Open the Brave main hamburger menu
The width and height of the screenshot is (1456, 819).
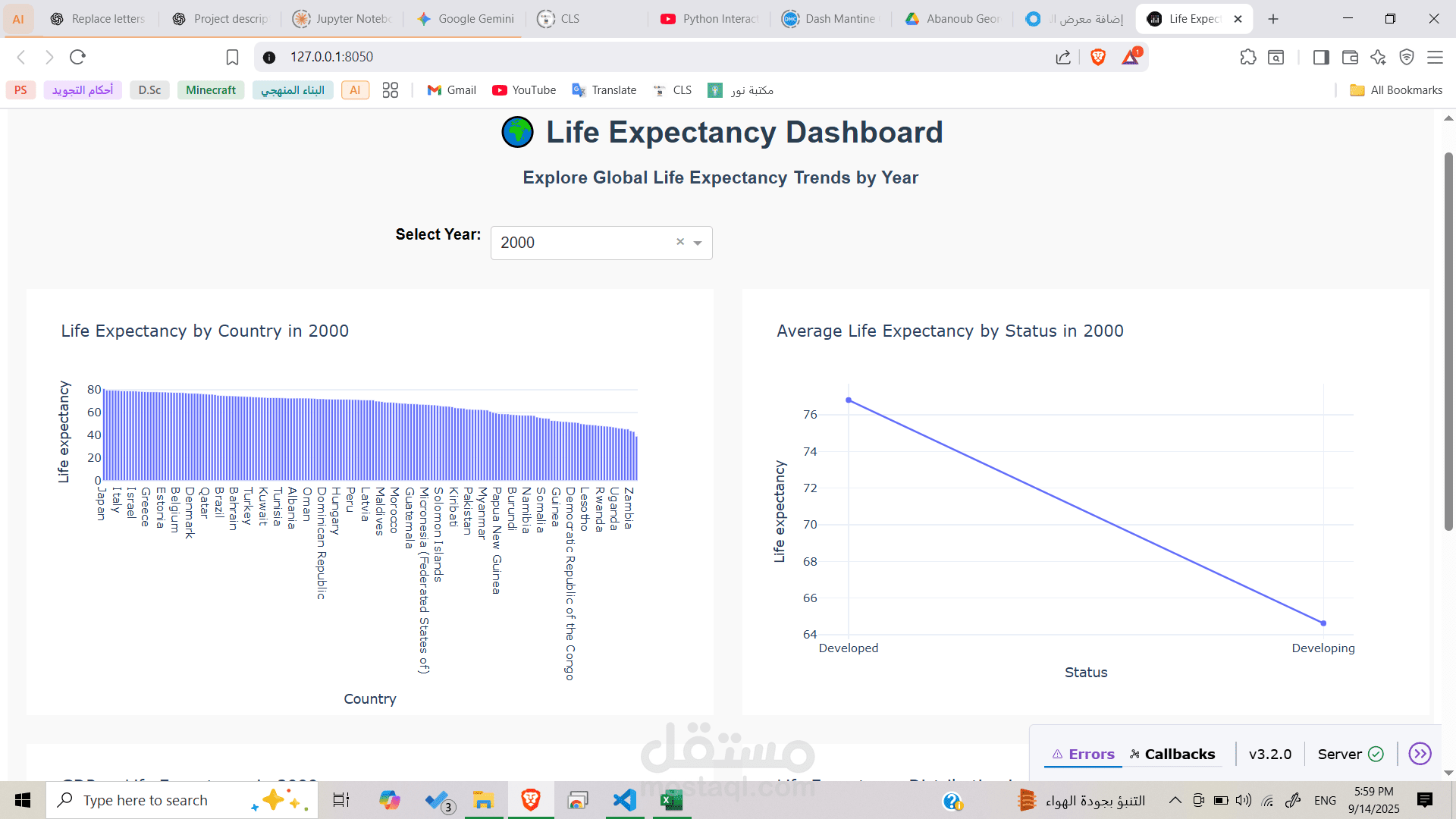[1435, 57]
